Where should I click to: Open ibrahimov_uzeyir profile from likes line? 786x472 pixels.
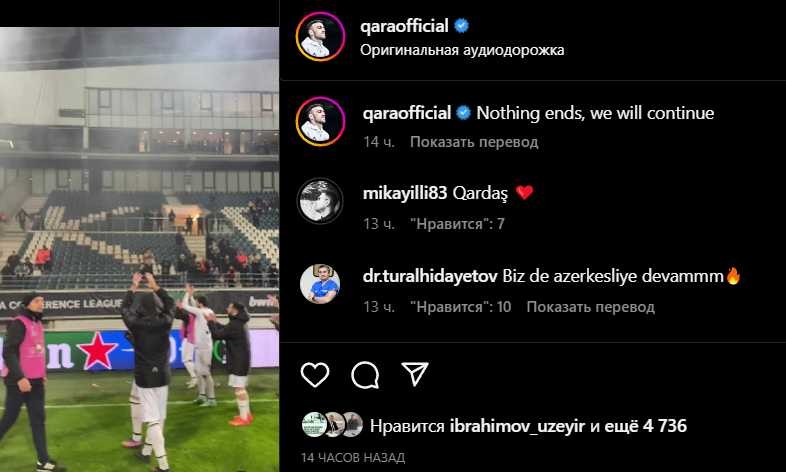[x=517, y=426]
